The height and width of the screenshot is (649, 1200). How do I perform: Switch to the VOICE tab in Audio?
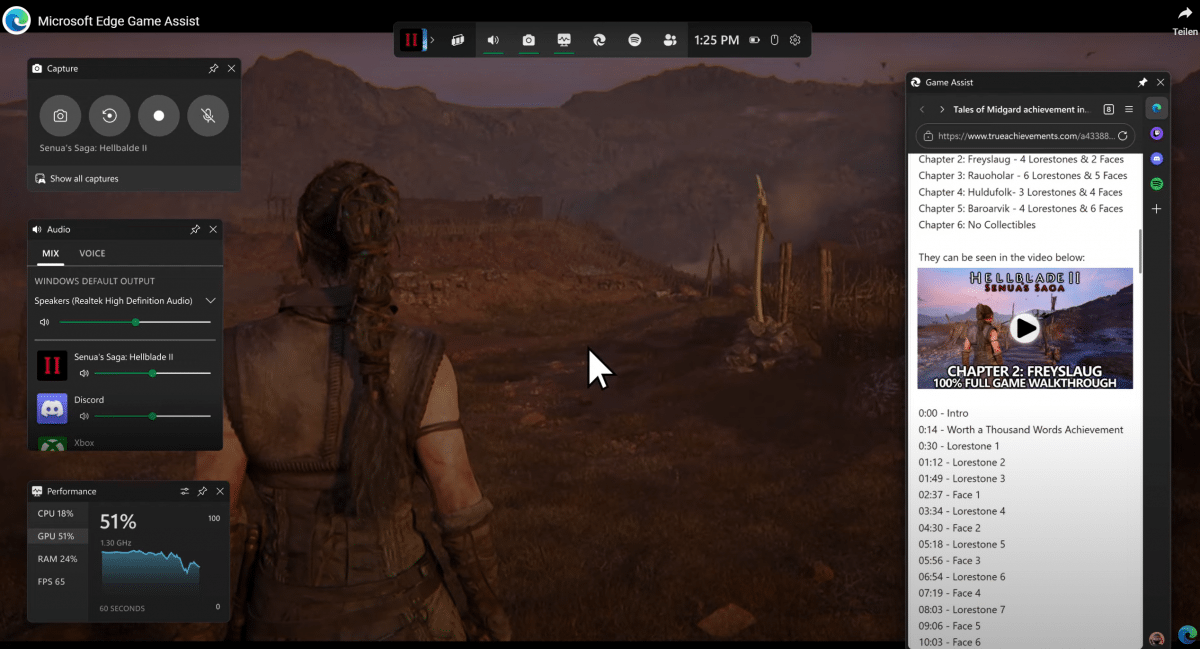[x=92, y=253]
